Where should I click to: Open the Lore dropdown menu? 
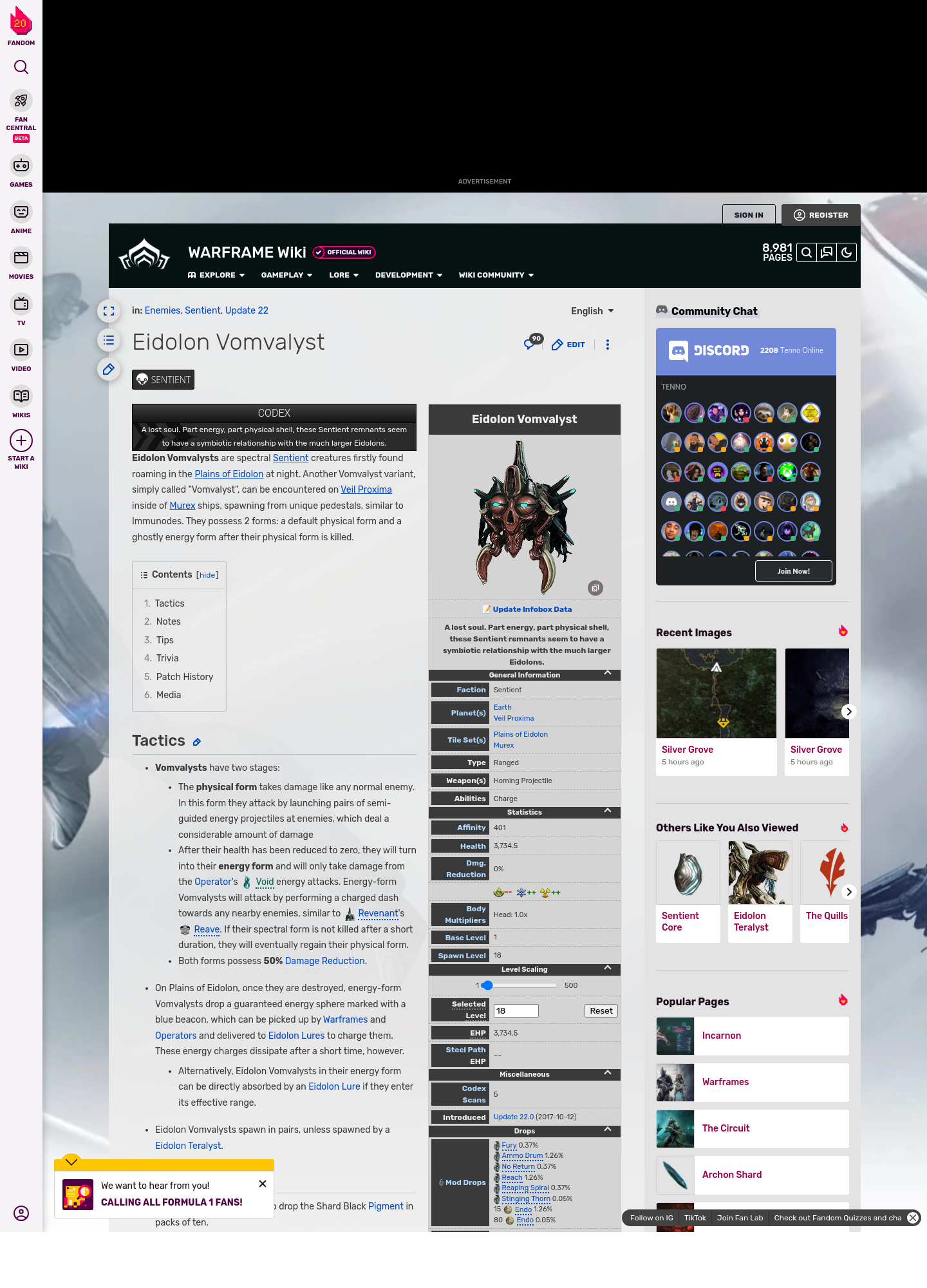pyautogui.click(x=344, y=275)
